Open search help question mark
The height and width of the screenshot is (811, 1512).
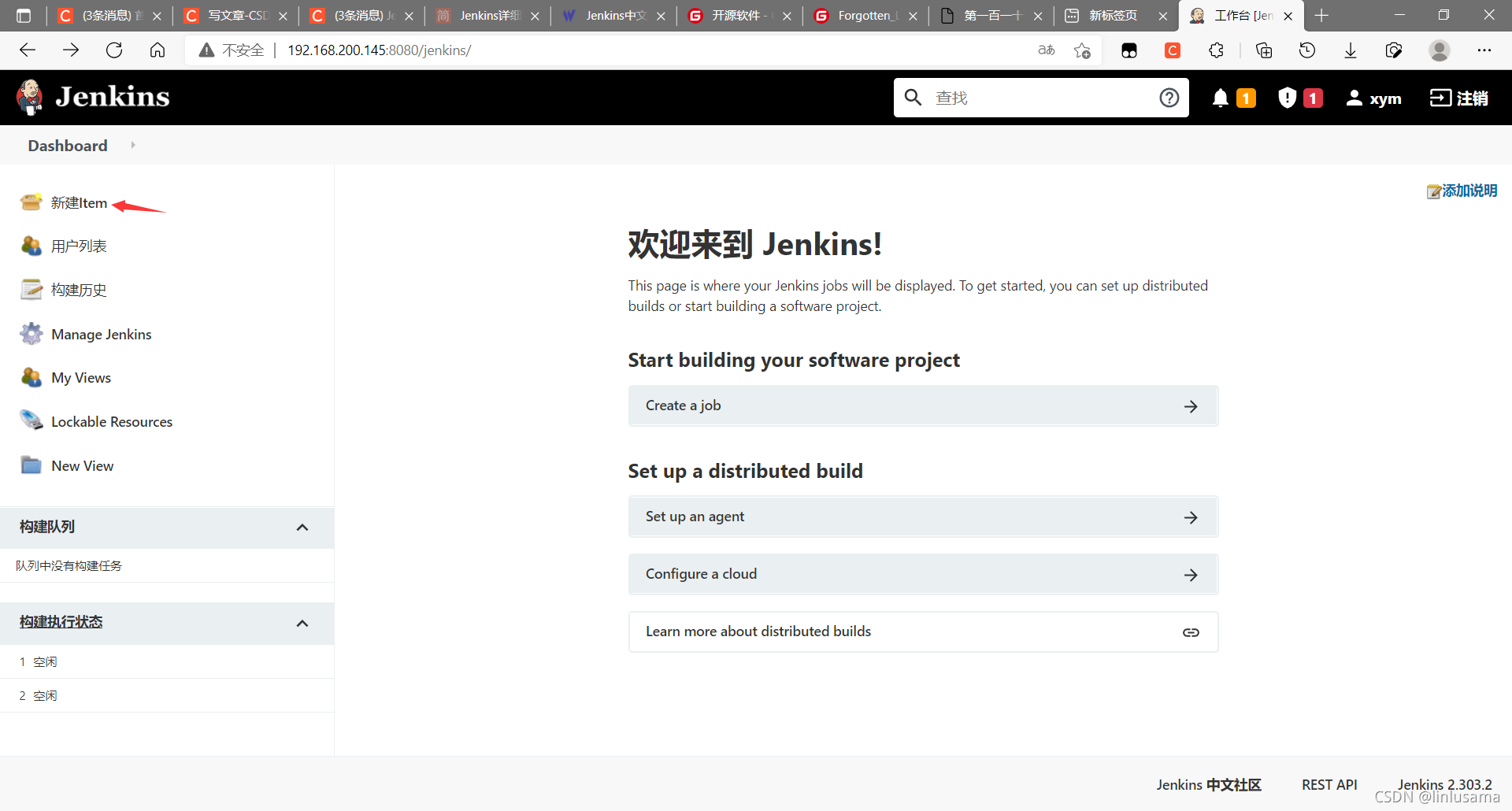point(1169,98)
